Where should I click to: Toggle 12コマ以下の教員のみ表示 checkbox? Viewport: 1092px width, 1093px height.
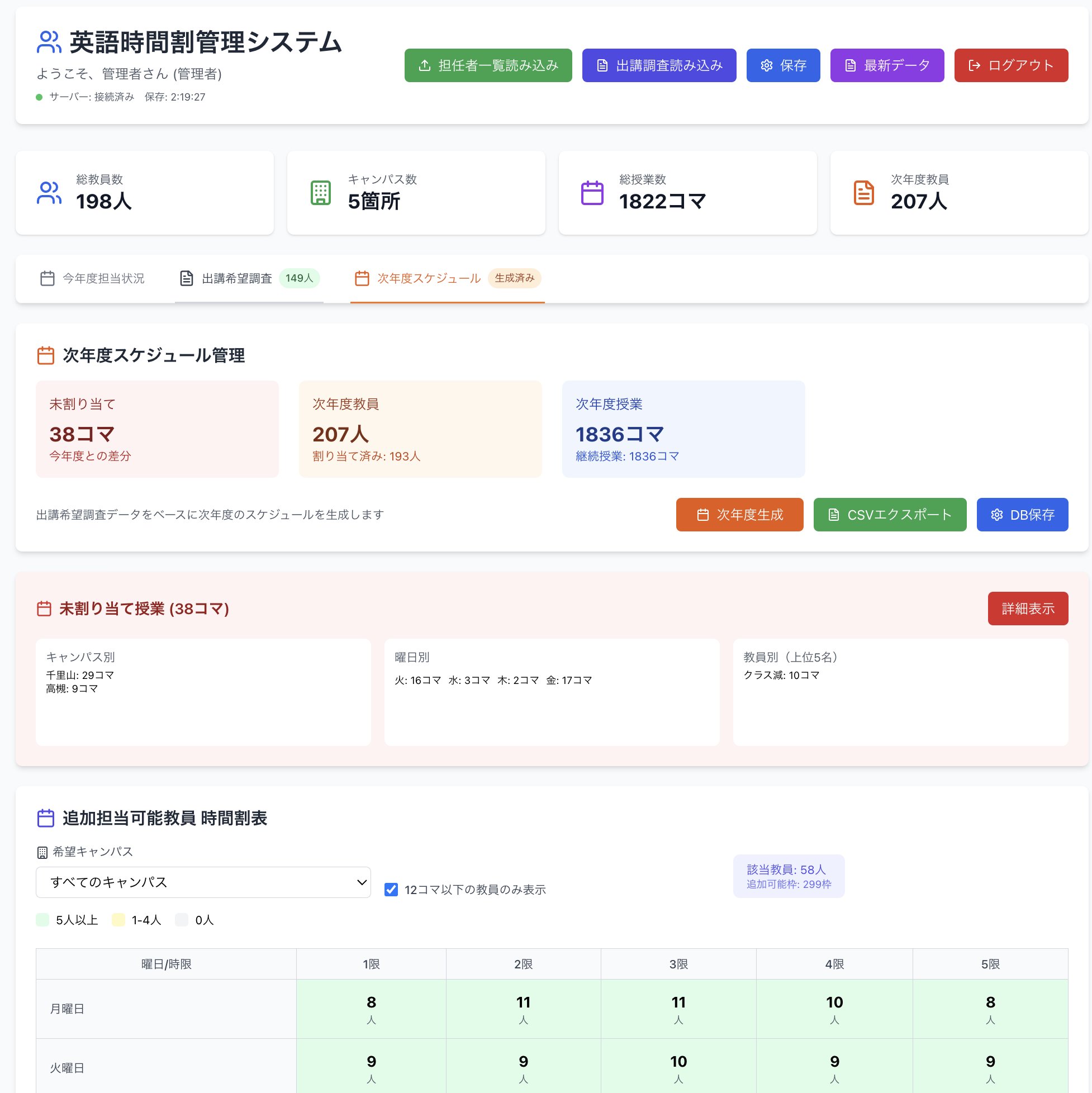click(391, 890)
